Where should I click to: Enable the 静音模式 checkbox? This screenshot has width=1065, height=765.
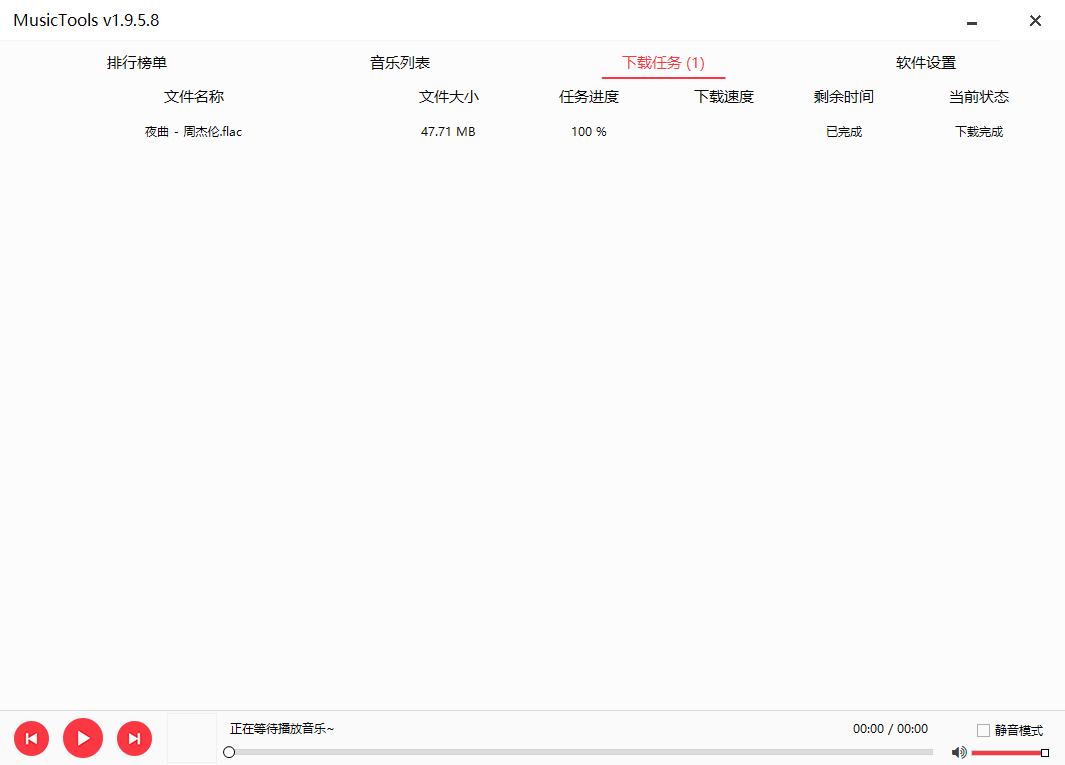(x=983, y=730)
